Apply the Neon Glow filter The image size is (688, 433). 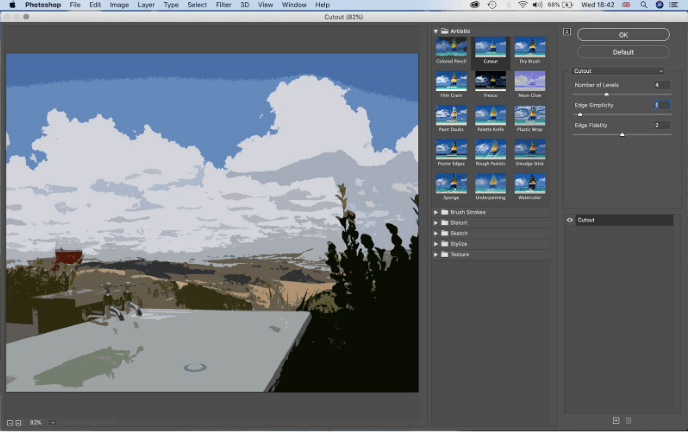pyautogui.click(x=529, y=81)
